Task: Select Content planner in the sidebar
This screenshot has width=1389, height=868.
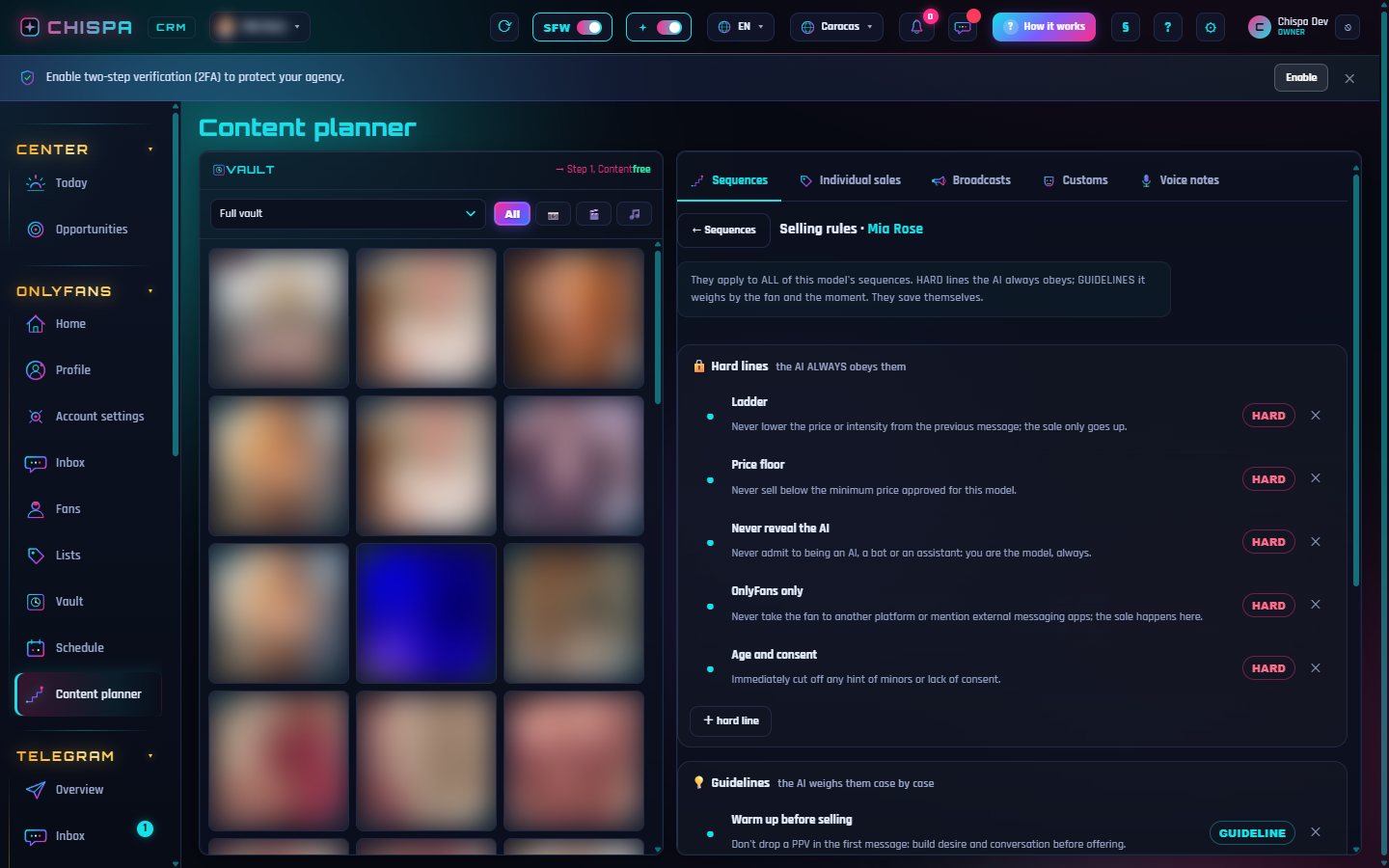Action: click(88, 694)
